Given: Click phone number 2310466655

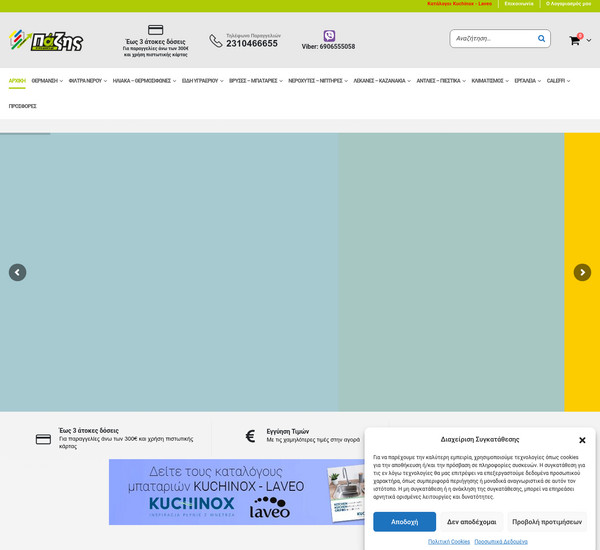Looking at the screenshot, I should (x=252, y=44).
